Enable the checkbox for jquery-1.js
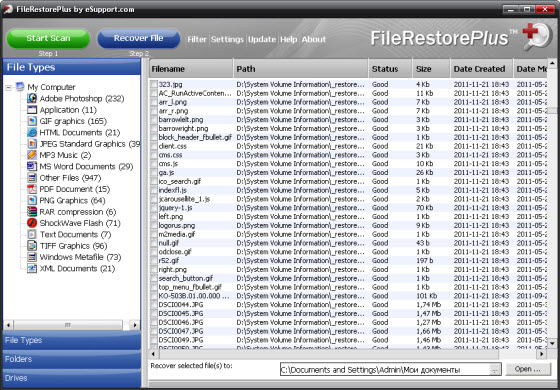This screenshot has width=560, height=390. 154,208
